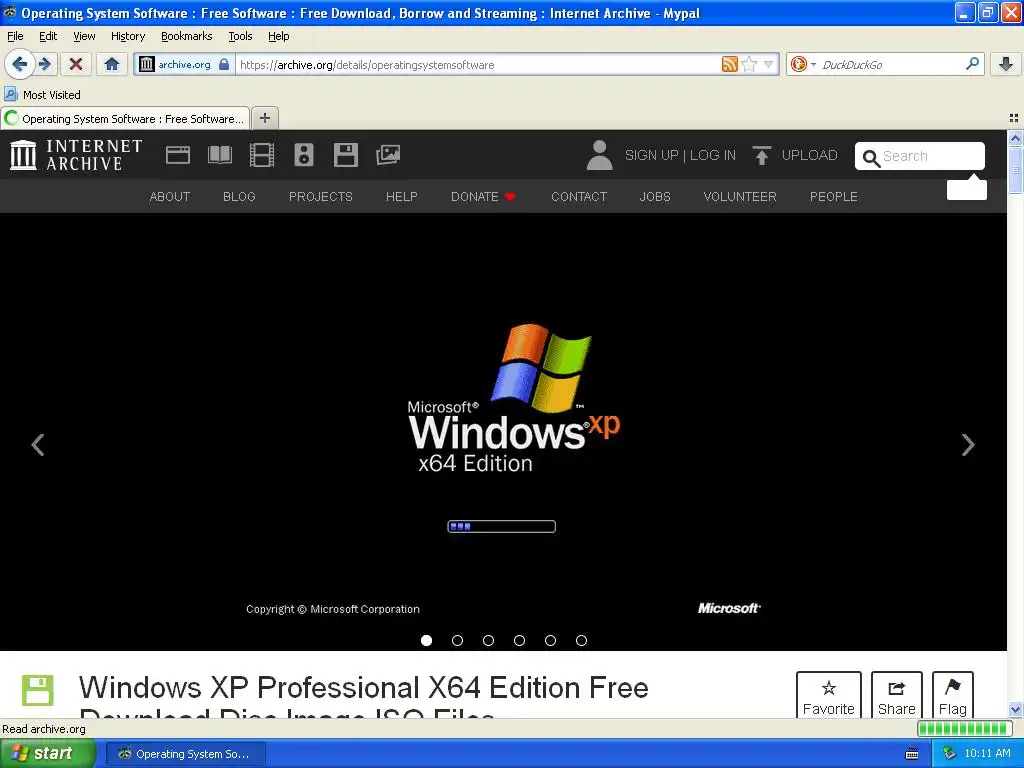Open the Tools menu
This screenshot has height=768, width=1024.
point(240,36)
